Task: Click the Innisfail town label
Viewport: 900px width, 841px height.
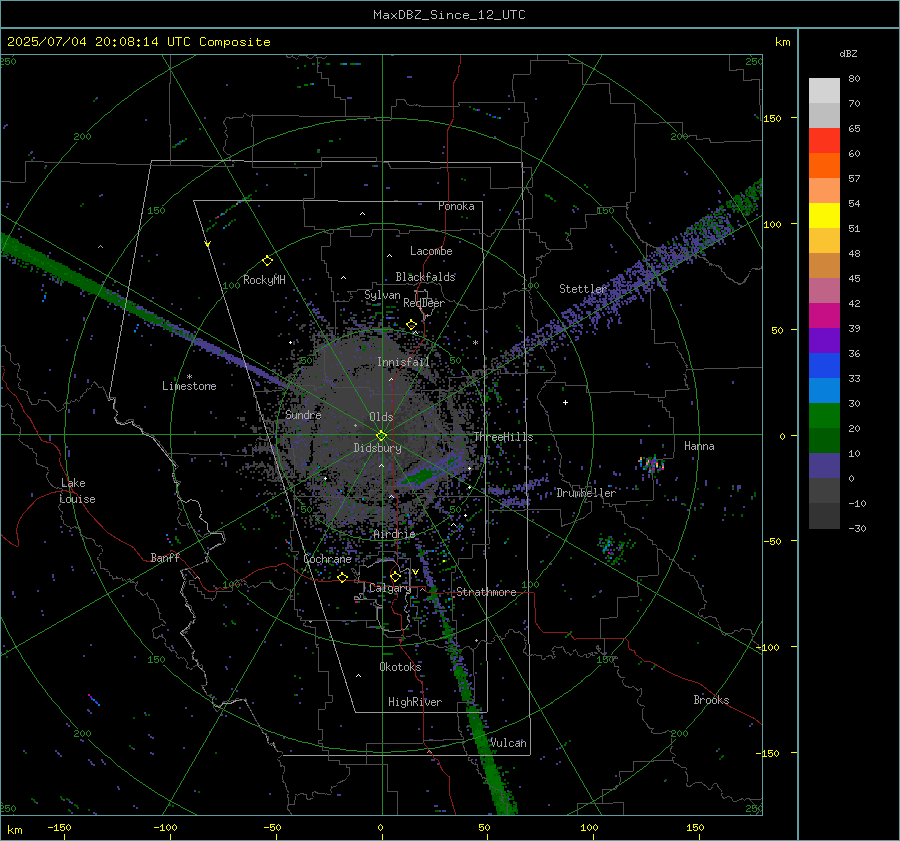Action: pos(403,362)
